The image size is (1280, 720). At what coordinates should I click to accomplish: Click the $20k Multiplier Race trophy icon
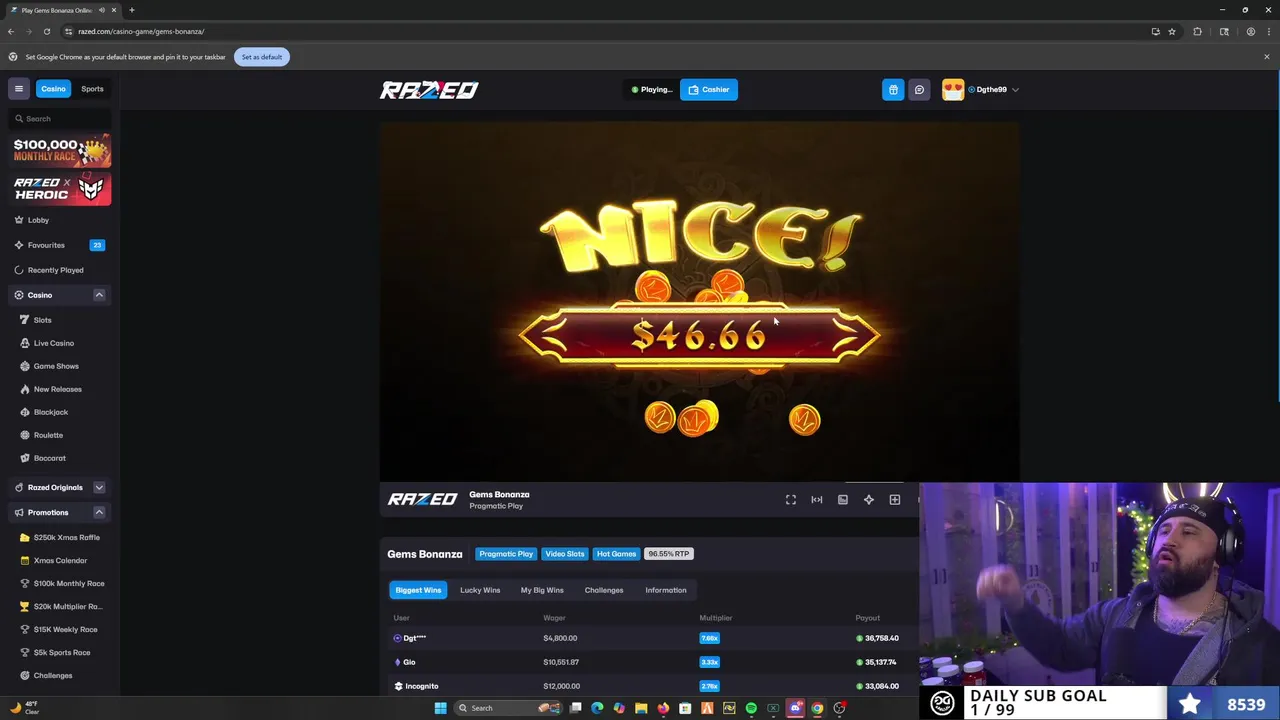[x=25, y=606]
